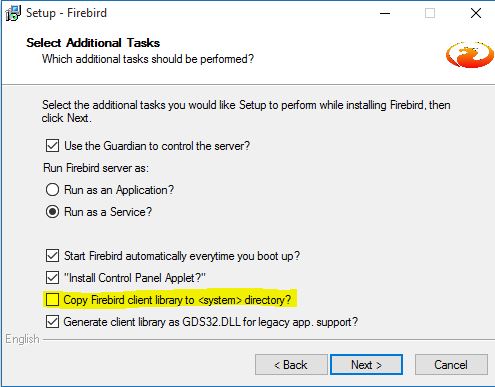Click the English language label
The image size is (495, 387).
point(22,339)
